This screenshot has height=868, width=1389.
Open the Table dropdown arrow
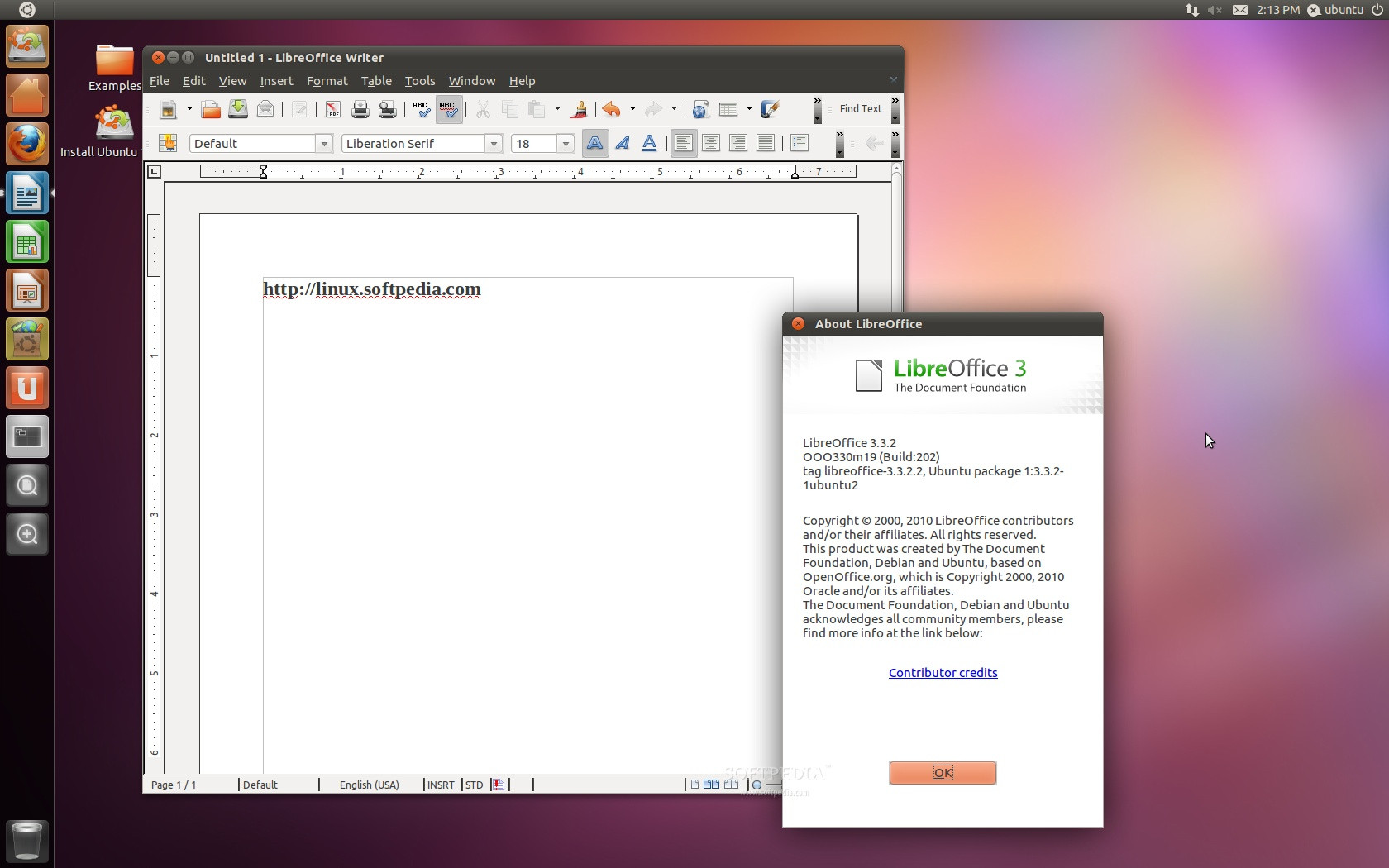749,109
